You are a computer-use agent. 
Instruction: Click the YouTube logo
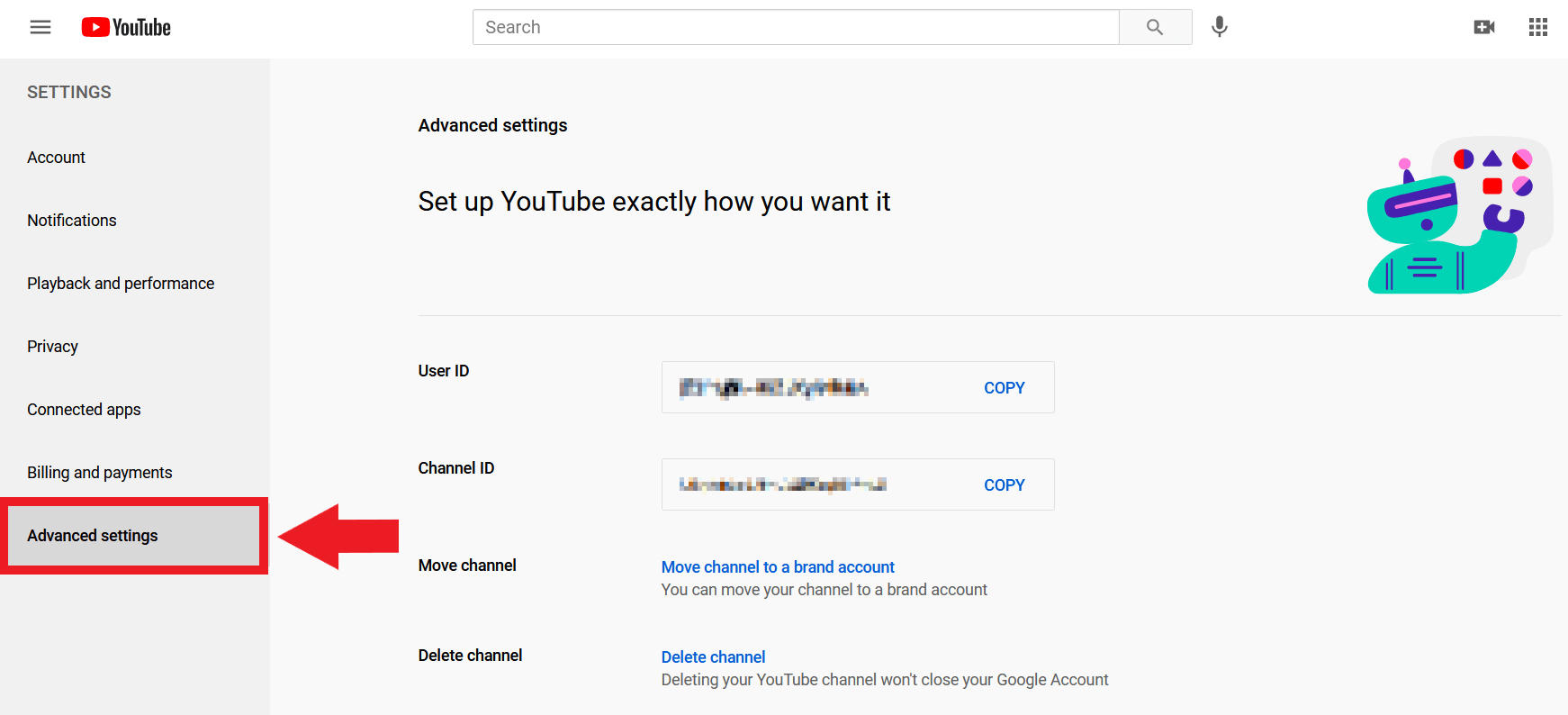(126, 27)
